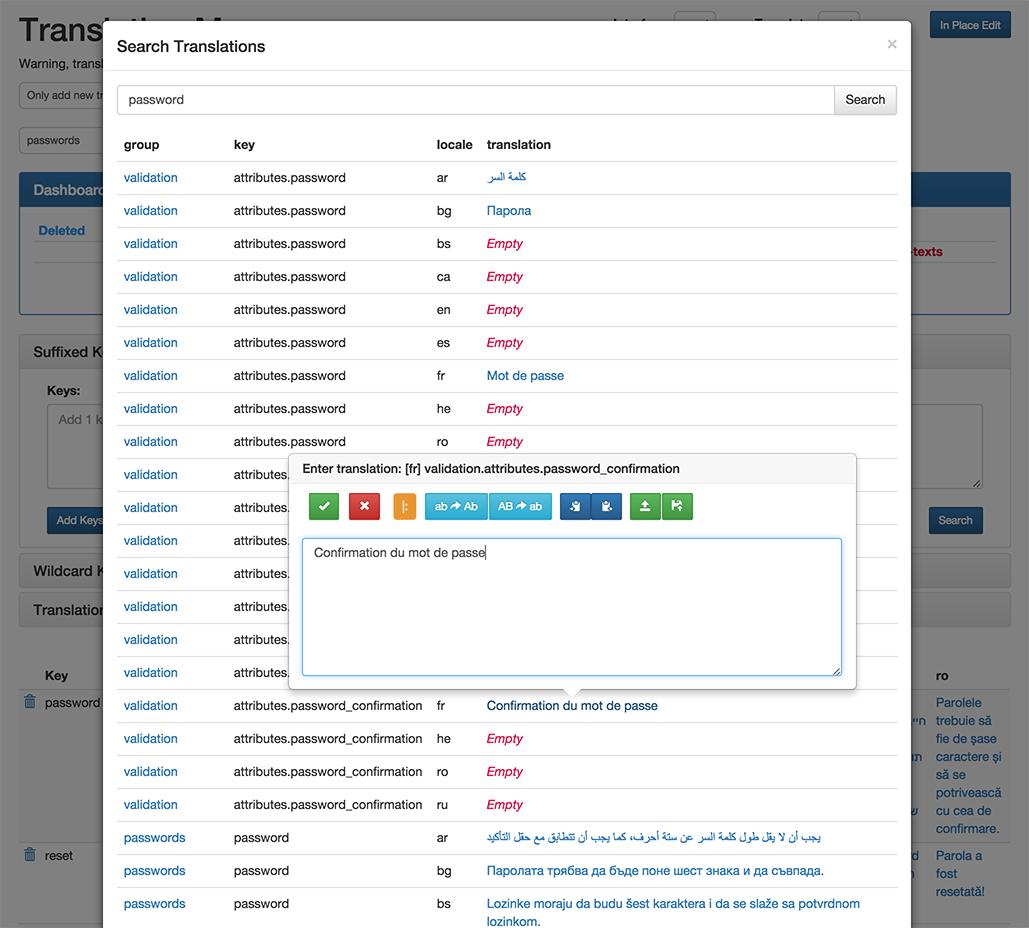
Task: Edit Empty translation for attributes.password ca
Action: [505, 277]
